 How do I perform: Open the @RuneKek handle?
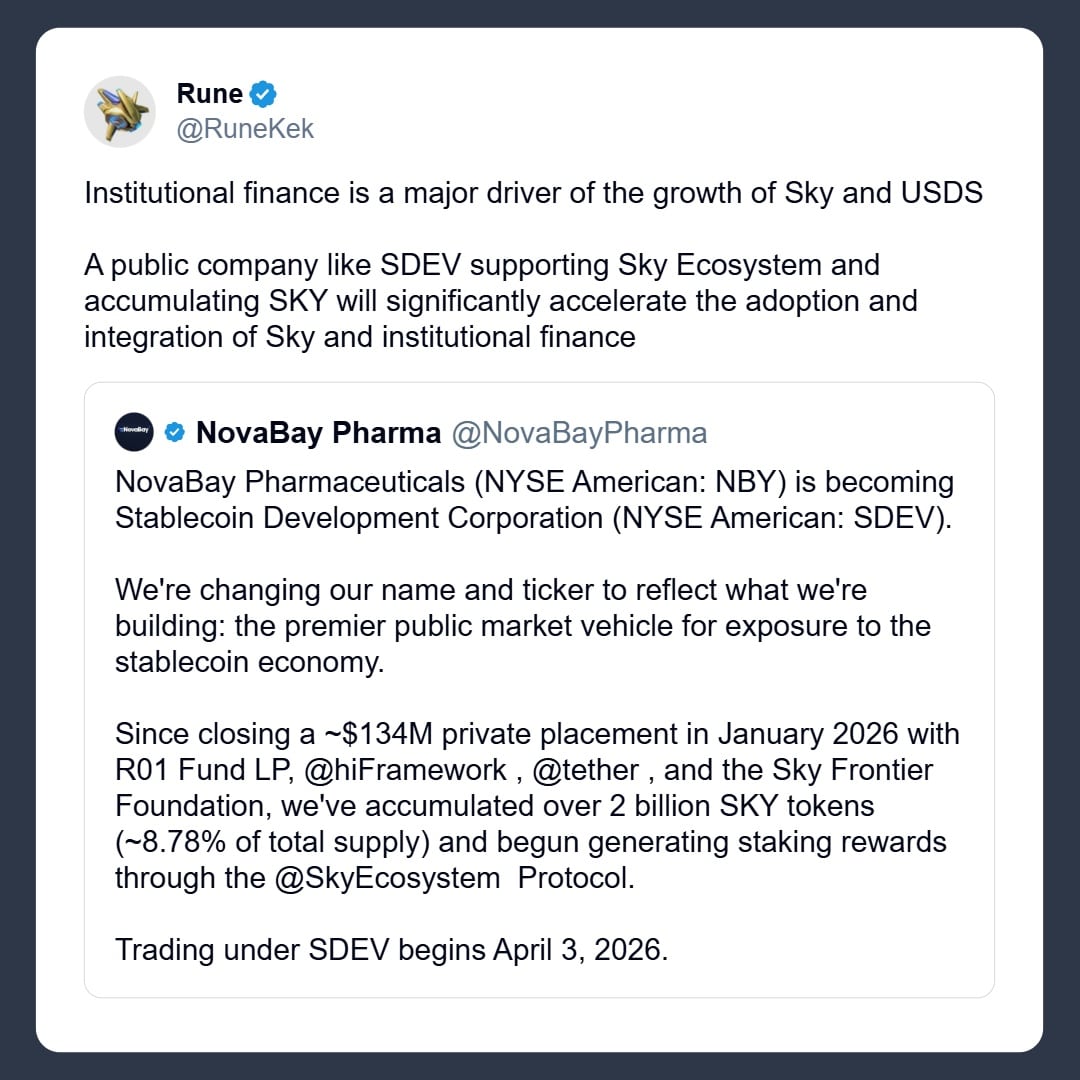click(245, 128)
